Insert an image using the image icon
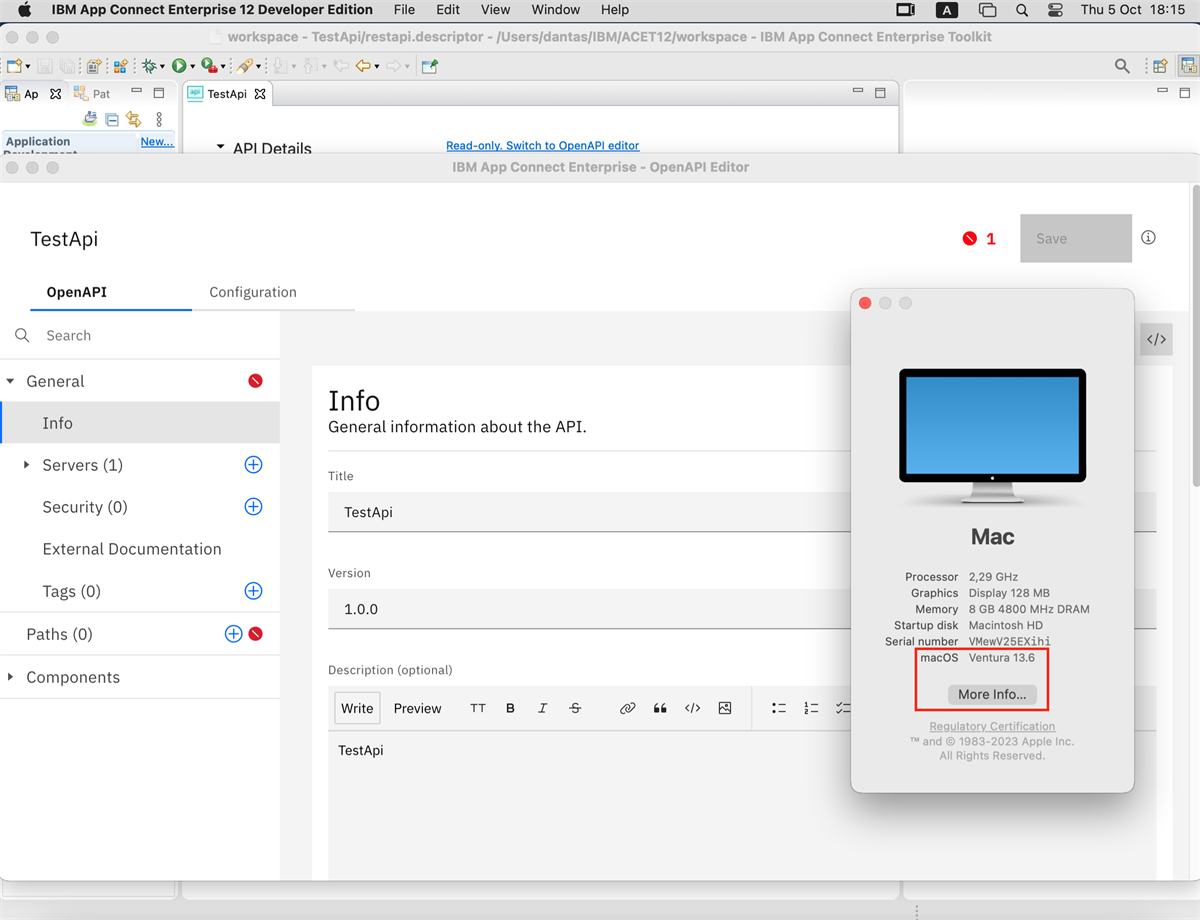The height and width of the screenshot is (920, 1200). coord(725,708)
